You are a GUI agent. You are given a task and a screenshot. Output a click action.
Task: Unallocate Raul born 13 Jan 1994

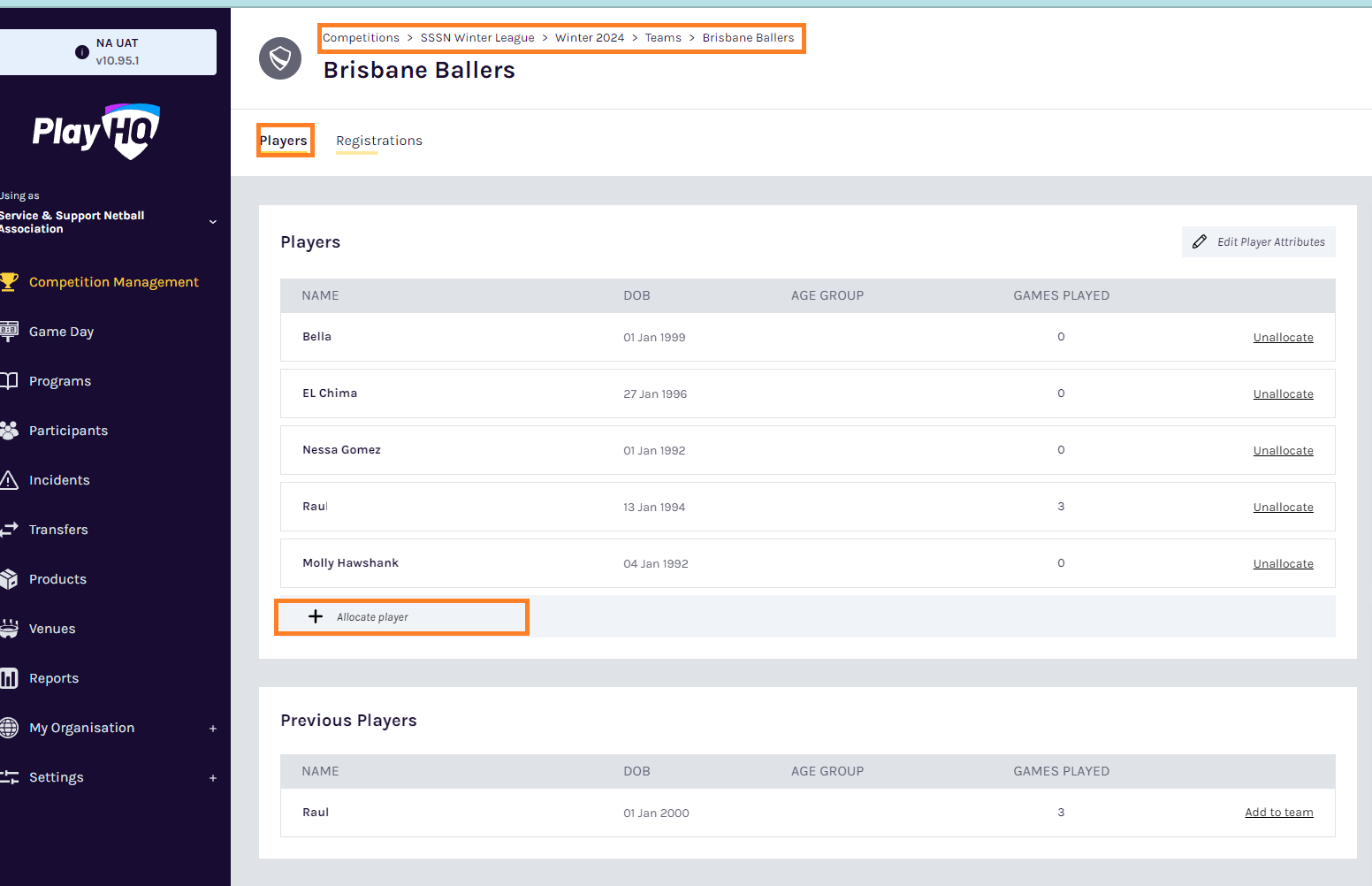(1283, 507)
